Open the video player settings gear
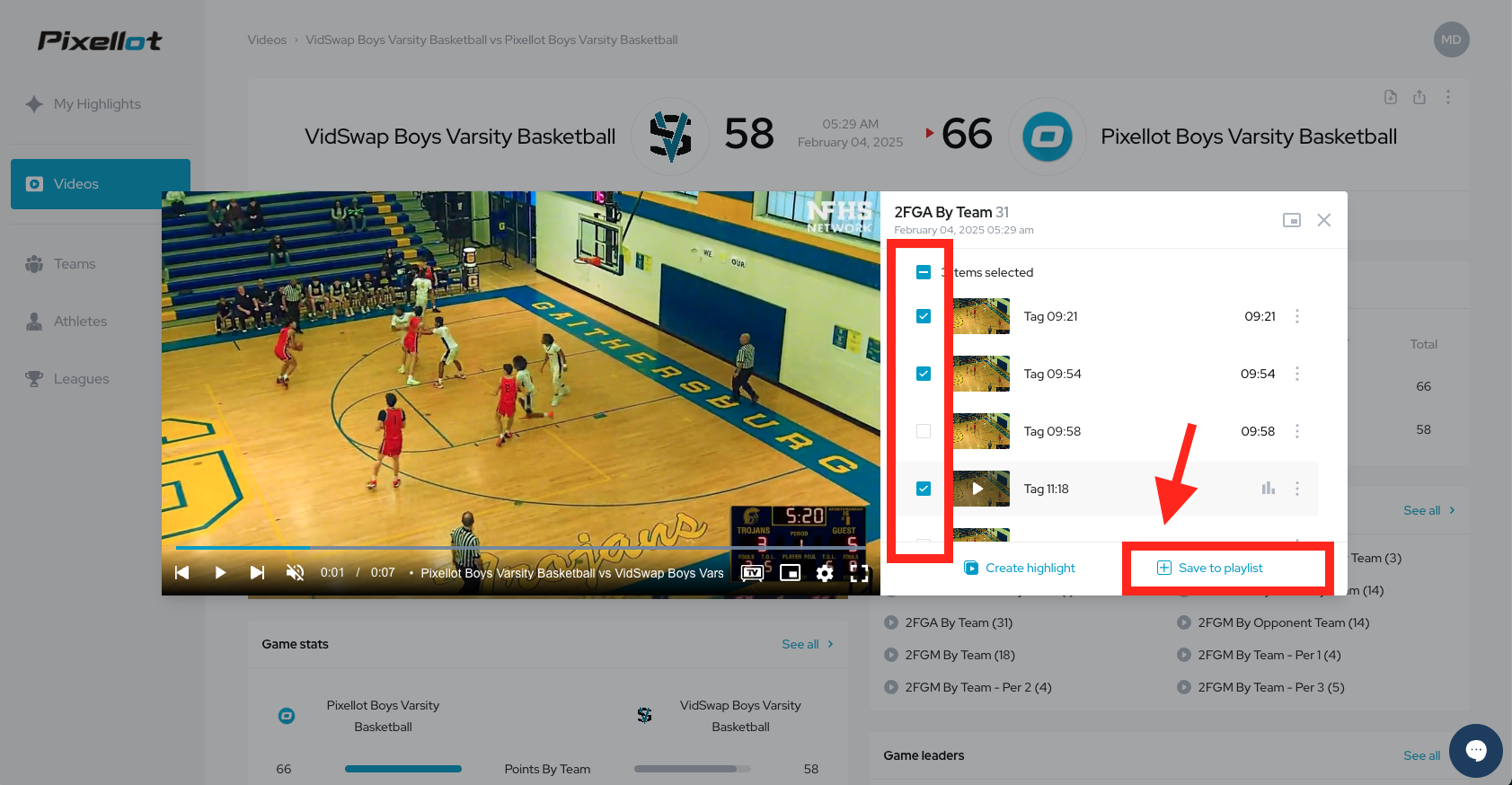 (825, 573)
